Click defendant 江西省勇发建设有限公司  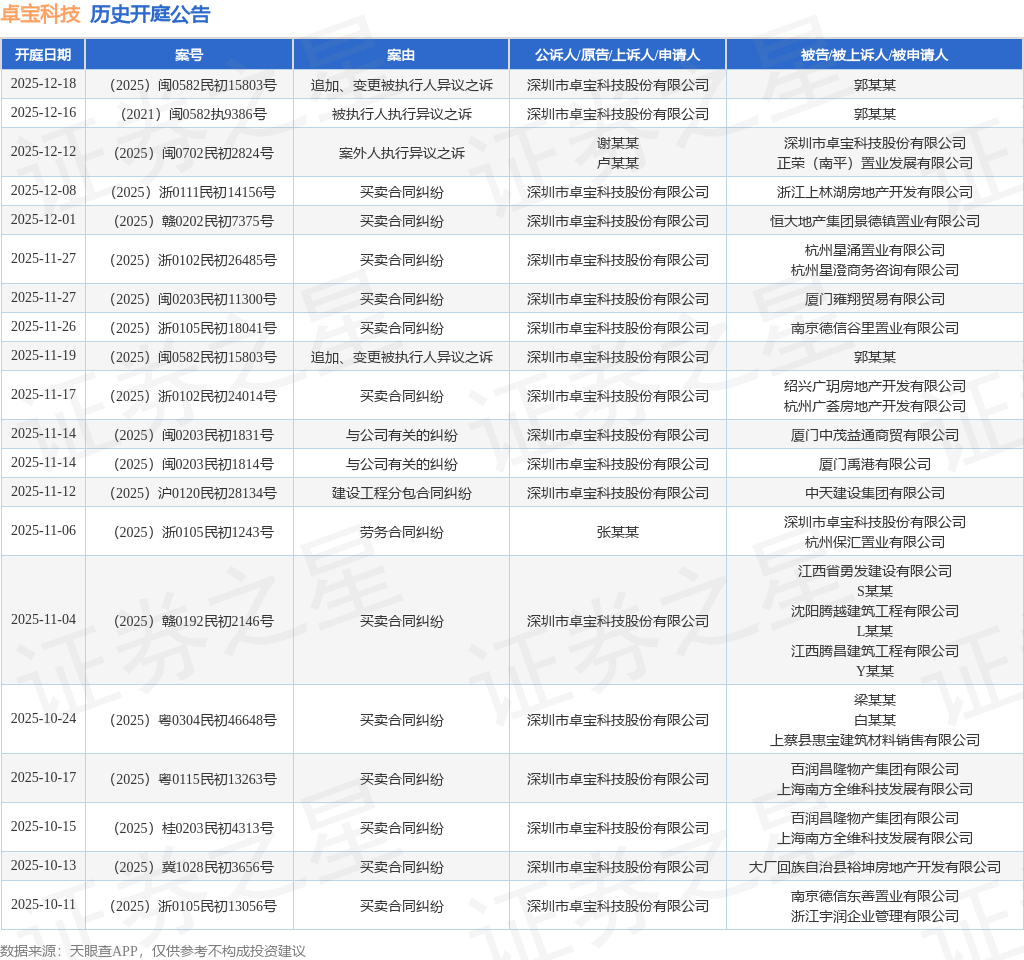(874, 571)
